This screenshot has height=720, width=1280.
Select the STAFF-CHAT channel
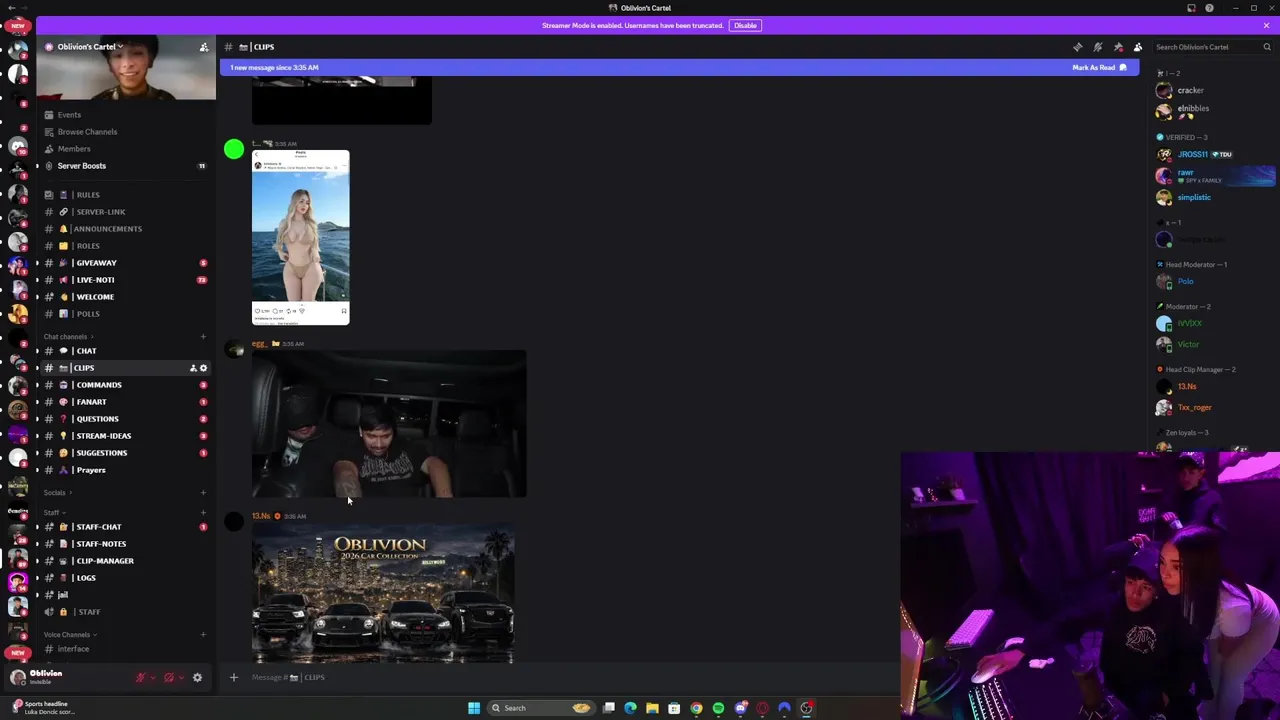tap(125, 527)
